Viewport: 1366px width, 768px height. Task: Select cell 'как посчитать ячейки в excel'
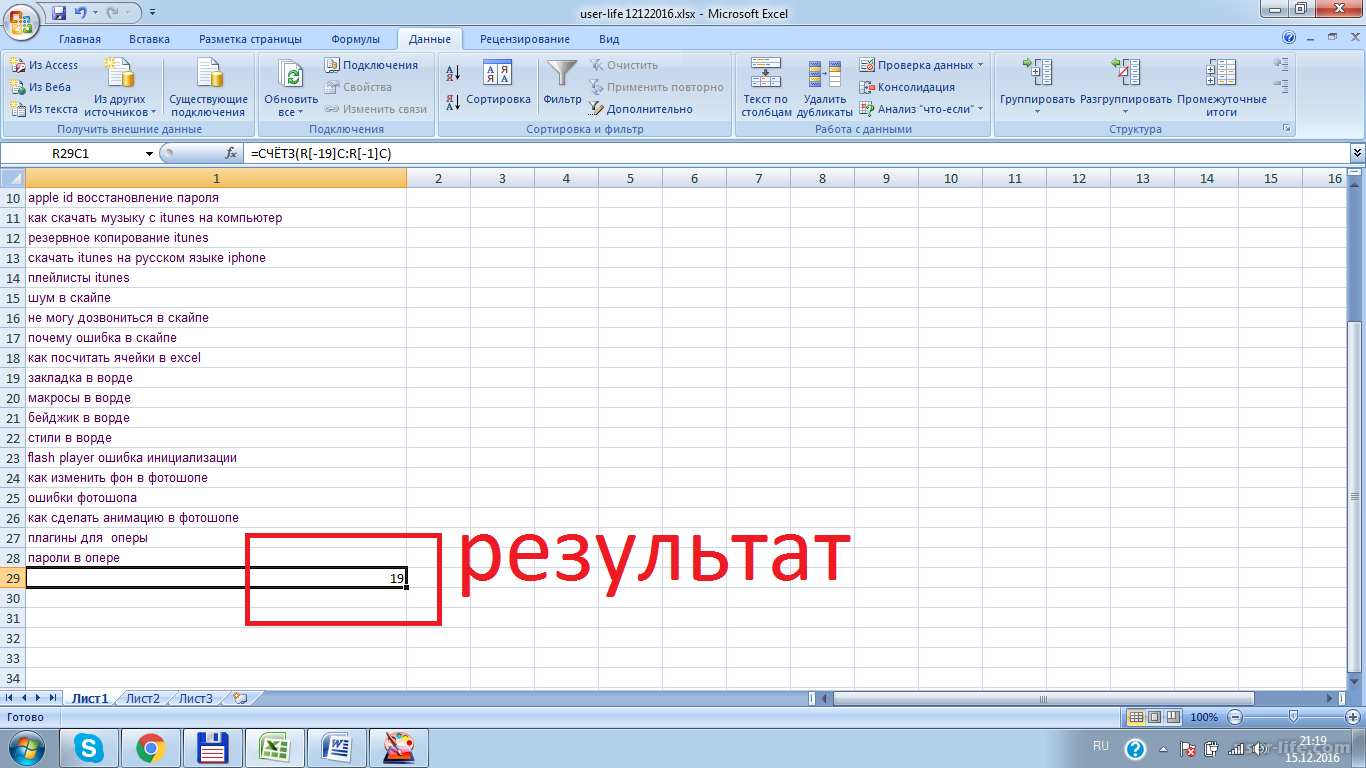215,357
